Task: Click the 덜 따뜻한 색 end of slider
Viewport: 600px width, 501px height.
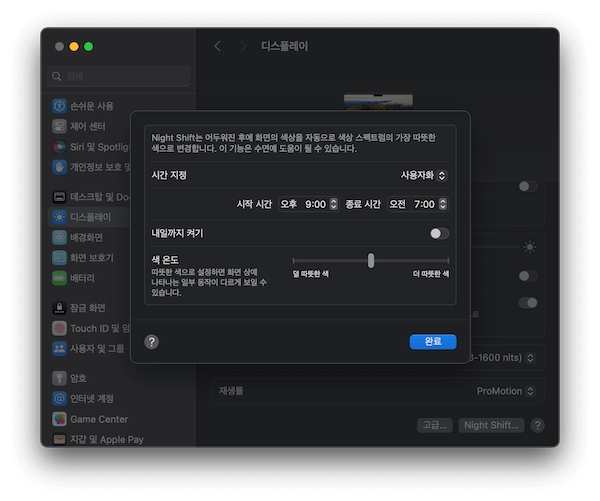Action: point(293,261)
